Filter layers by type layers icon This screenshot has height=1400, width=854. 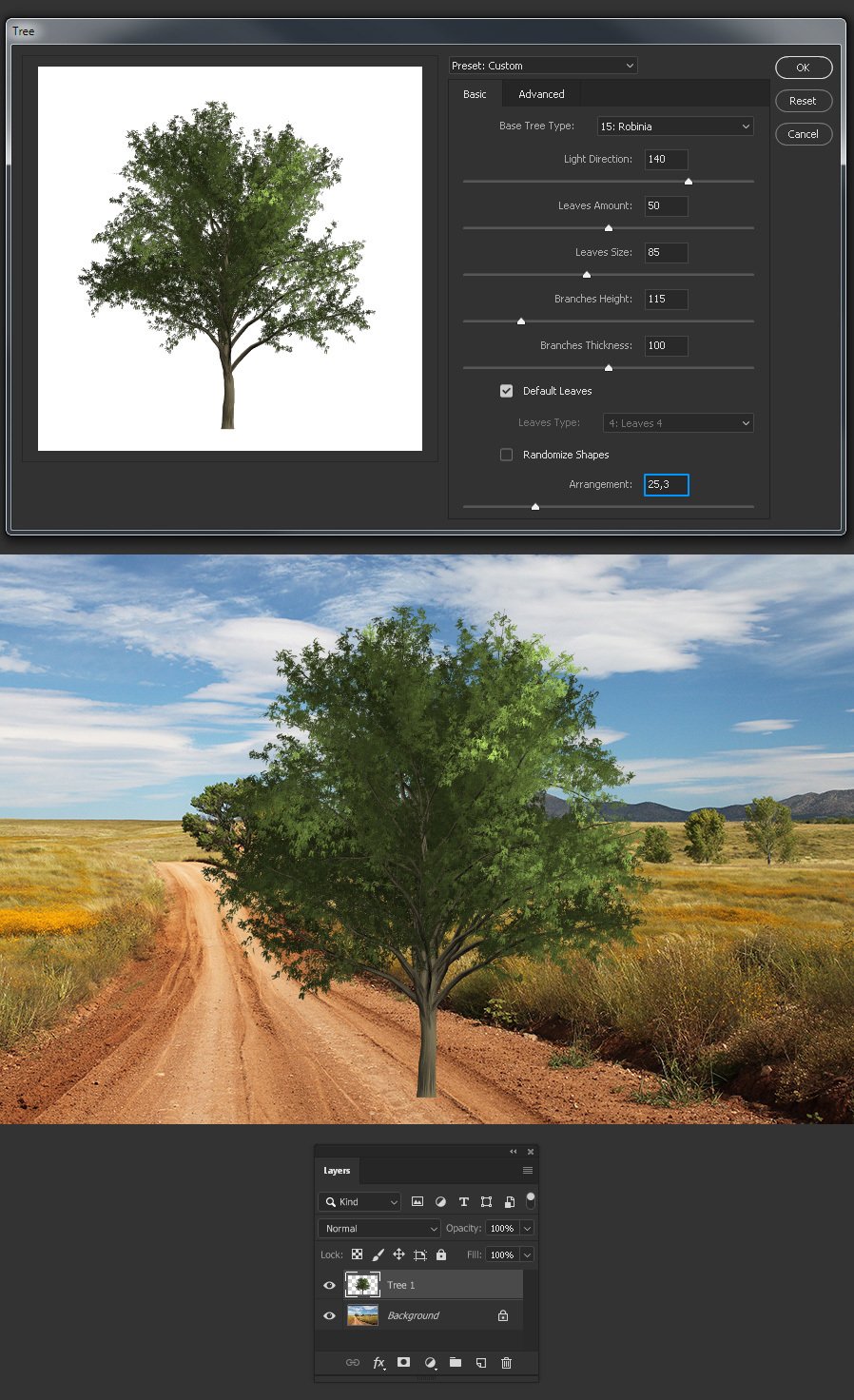[x=464, y=1201]
